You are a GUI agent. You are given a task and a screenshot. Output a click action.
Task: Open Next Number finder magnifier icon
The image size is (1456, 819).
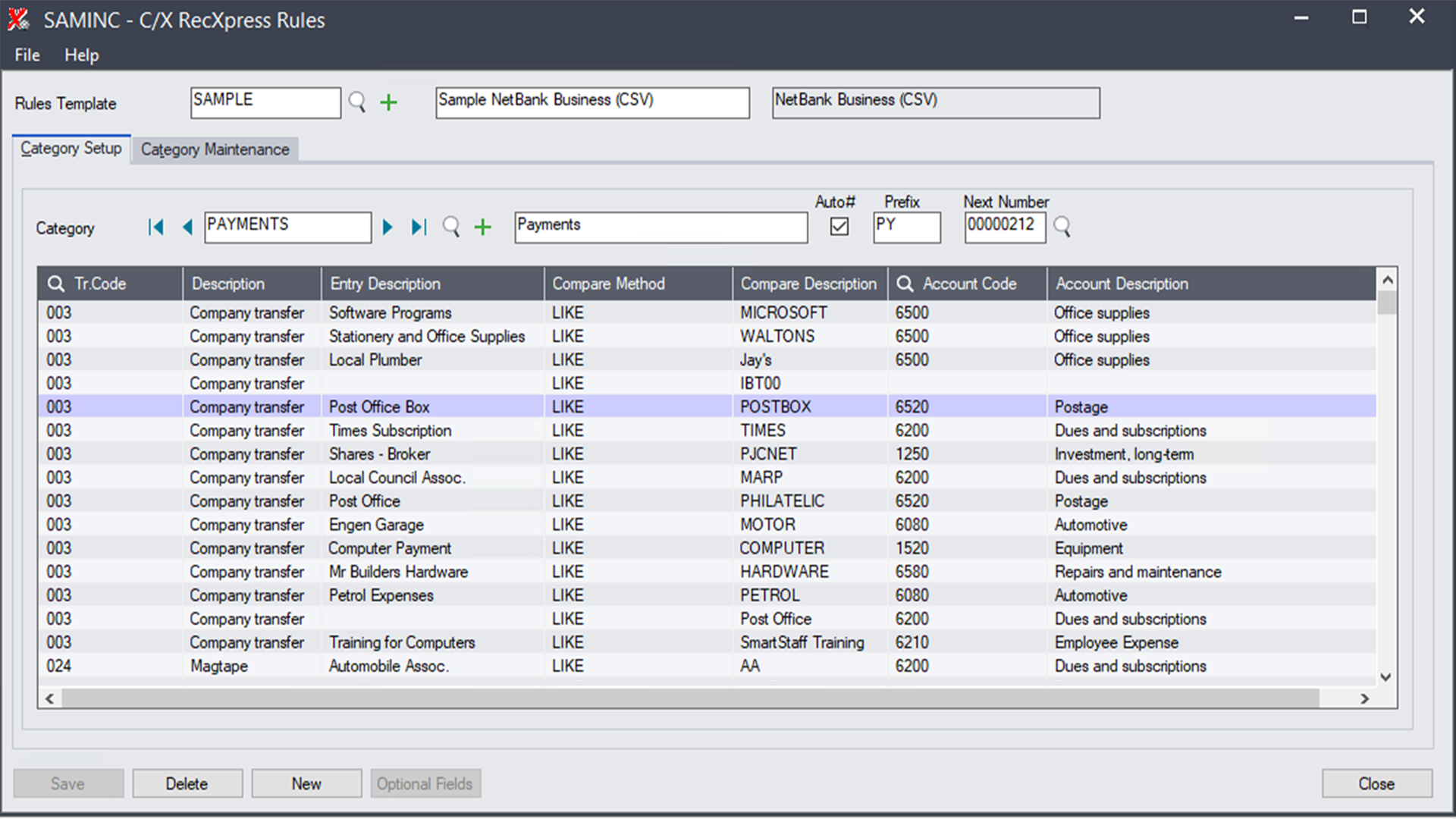coord(1062,227)
